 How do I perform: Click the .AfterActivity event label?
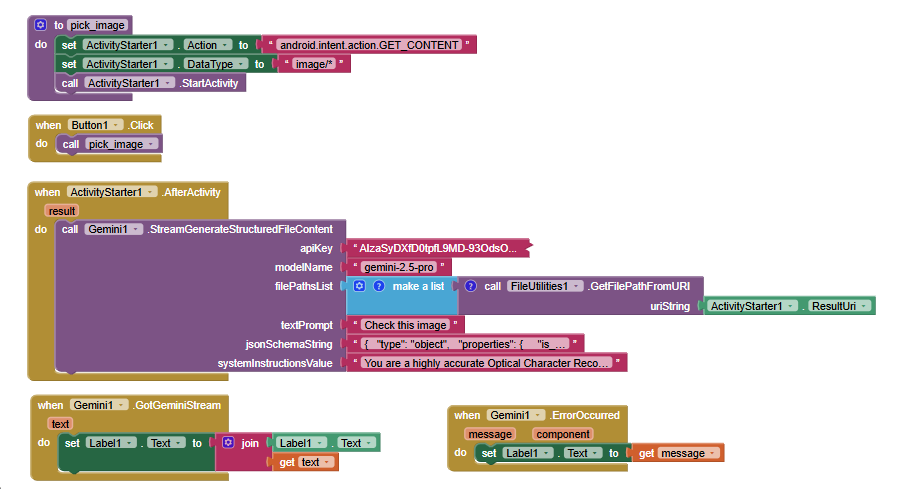190,191
